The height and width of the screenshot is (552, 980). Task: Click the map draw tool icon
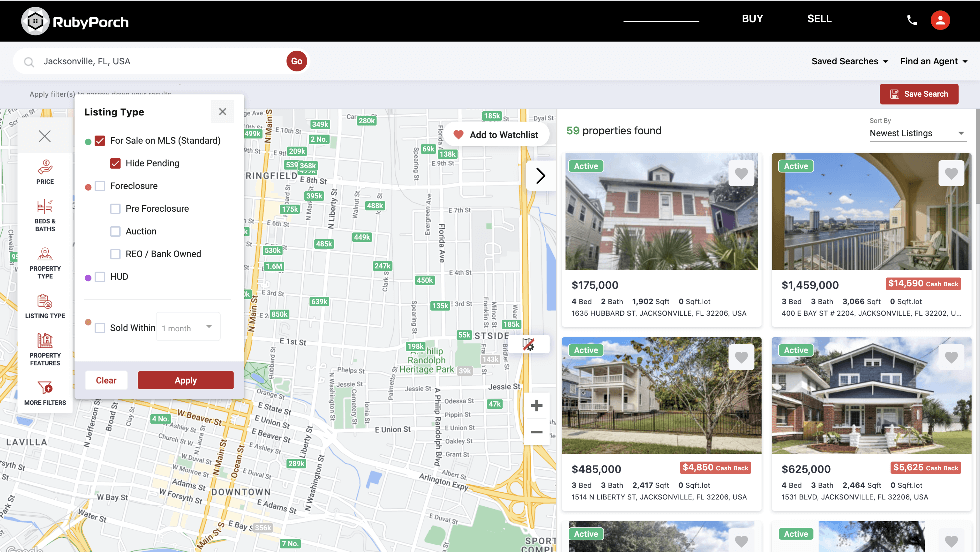pos(529,344)
